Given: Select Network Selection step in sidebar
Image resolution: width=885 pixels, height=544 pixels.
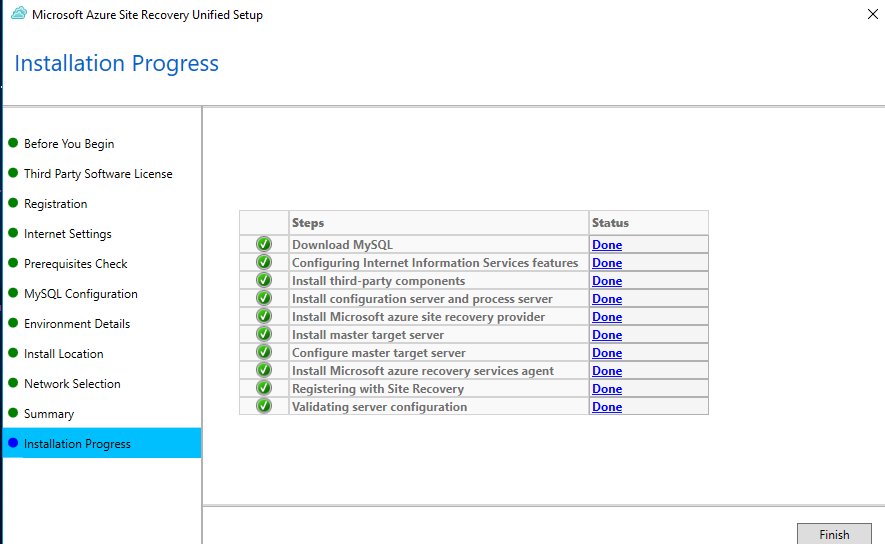Looking at the screenshot, I should (72, 384).
